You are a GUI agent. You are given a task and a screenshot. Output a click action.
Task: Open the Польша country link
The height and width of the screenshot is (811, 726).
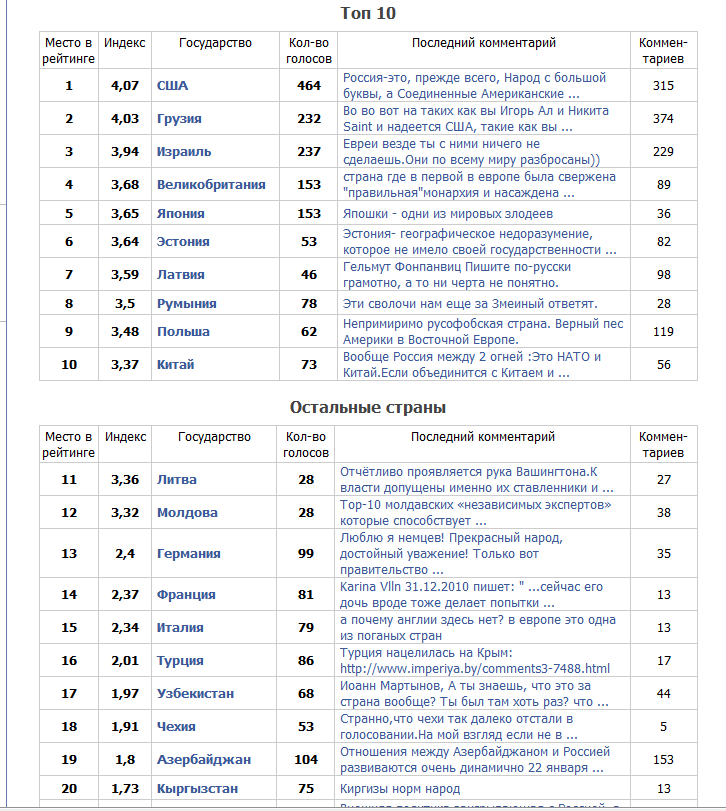coord(183,332)
